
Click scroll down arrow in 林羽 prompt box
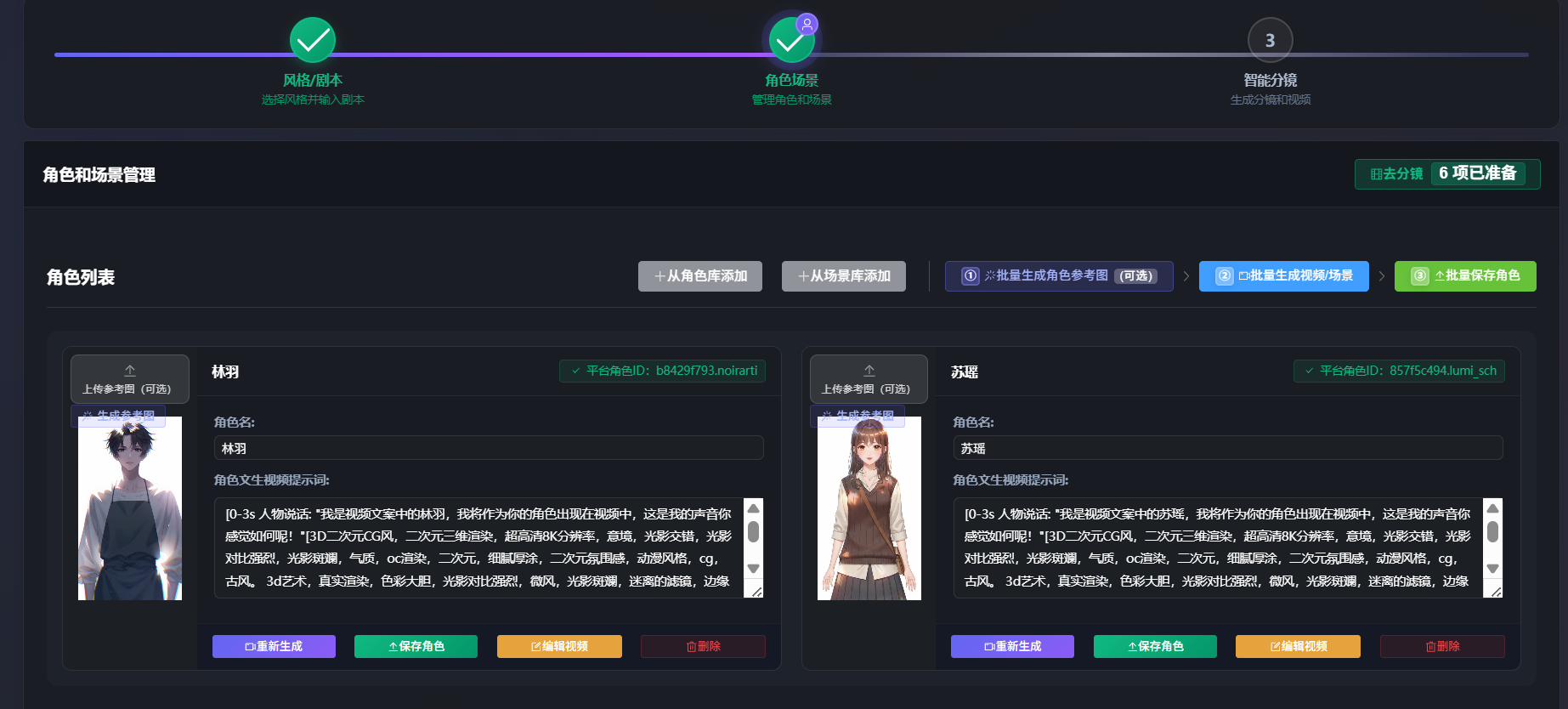click(753, 569)
